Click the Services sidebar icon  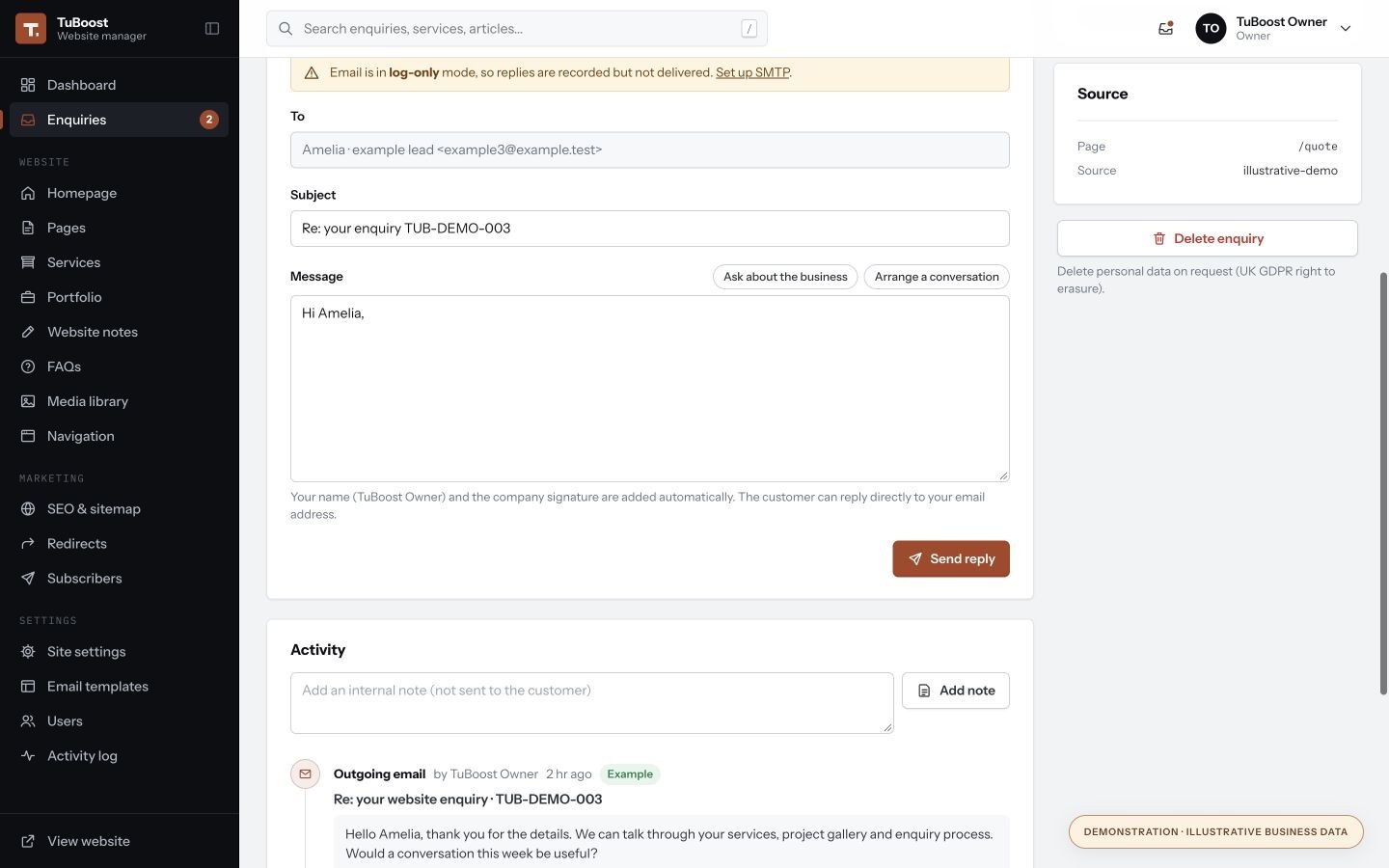28,262
